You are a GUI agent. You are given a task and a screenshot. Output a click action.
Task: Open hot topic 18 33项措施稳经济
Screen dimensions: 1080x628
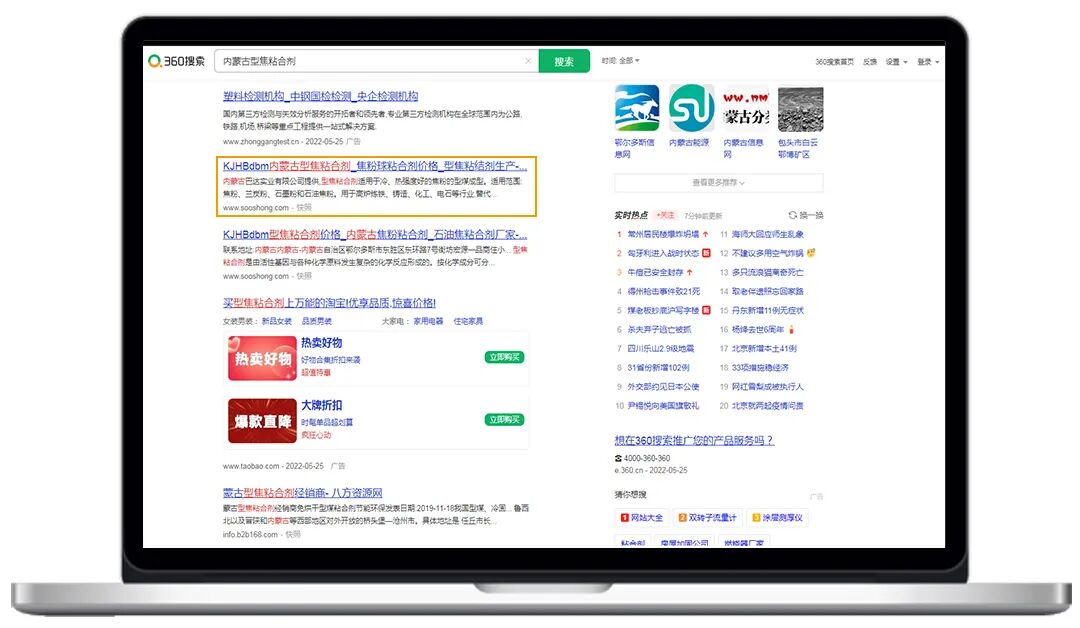point(760,368)
